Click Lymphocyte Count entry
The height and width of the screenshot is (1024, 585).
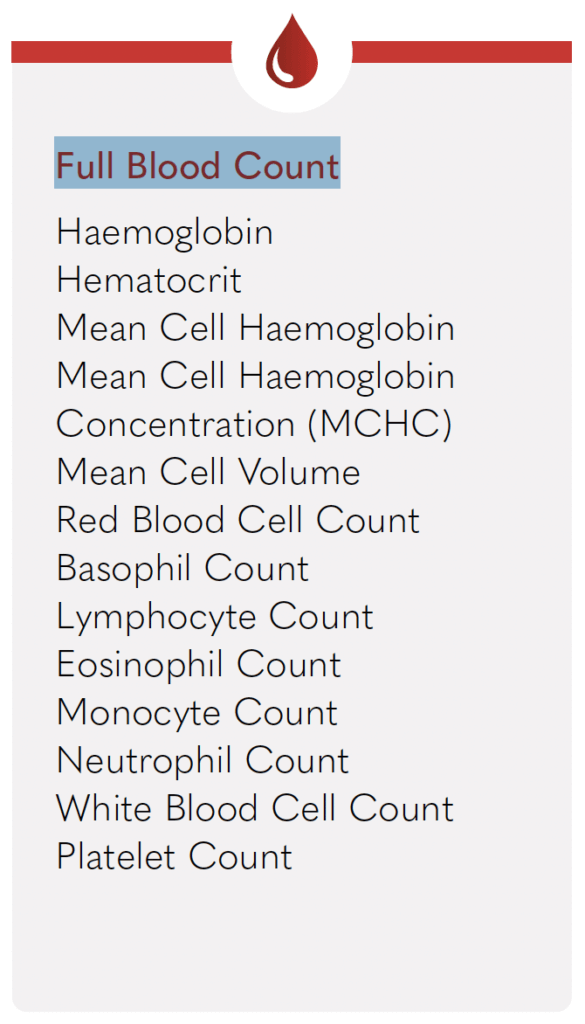tap(215, 616)
